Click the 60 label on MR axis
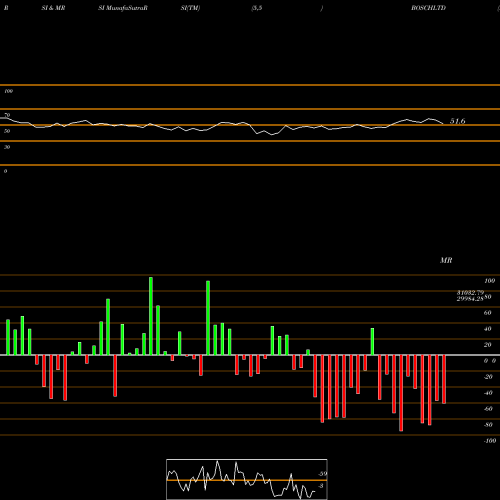500x500 pixels. (x=487, y=313)
